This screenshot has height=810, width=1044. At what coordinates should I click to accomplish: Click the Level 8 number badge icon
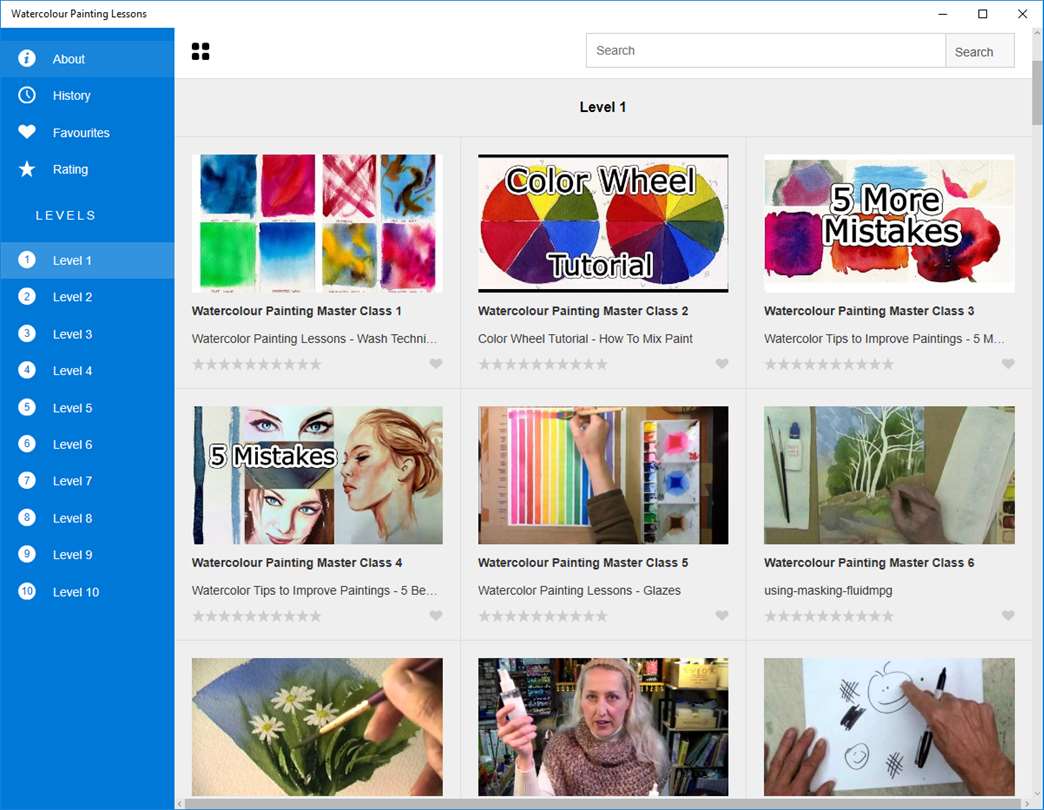27,518
